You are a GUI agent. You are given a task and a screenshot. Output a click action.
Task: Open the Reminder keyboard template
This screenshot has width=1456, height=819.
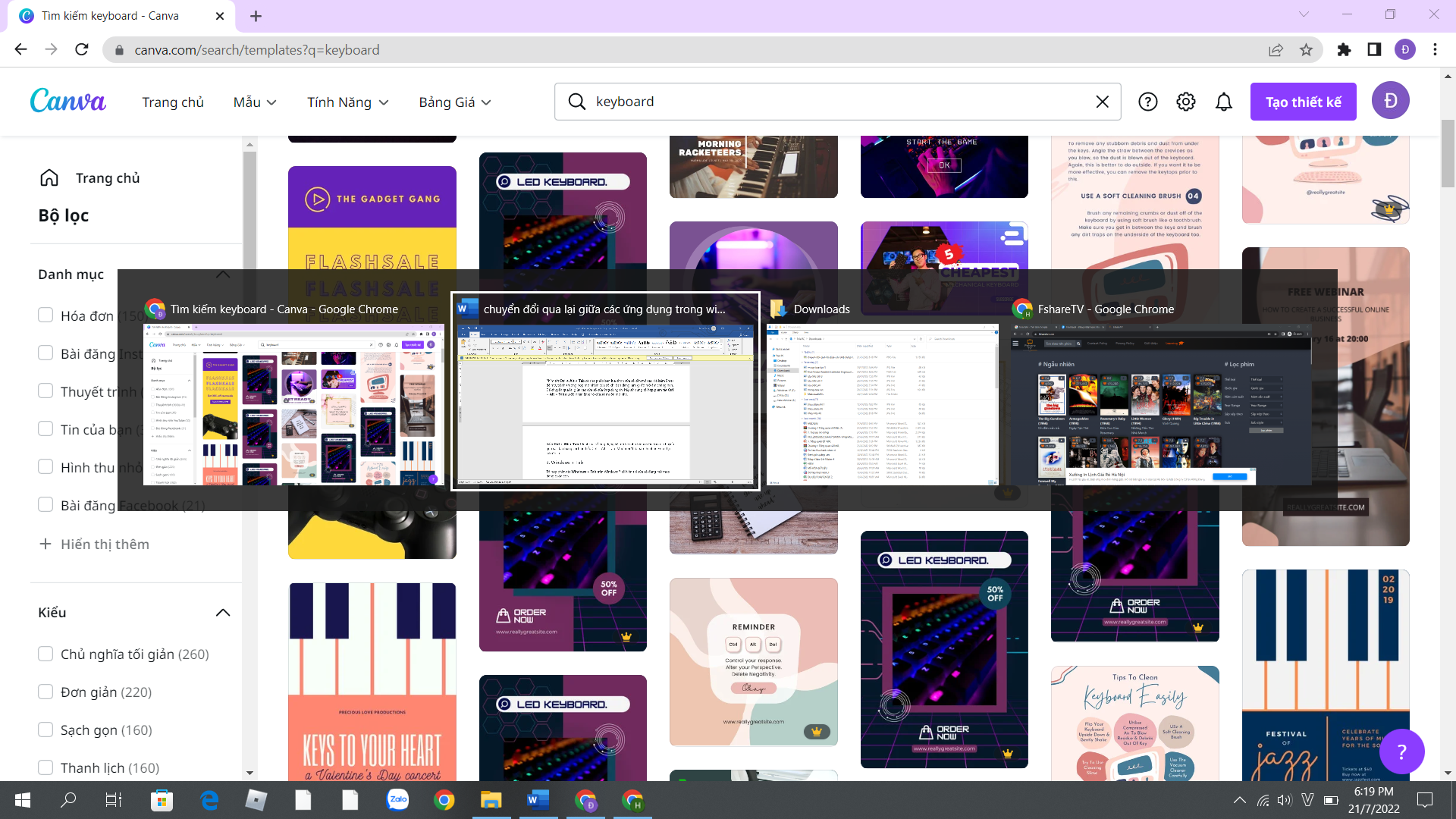tap(754, 661)
